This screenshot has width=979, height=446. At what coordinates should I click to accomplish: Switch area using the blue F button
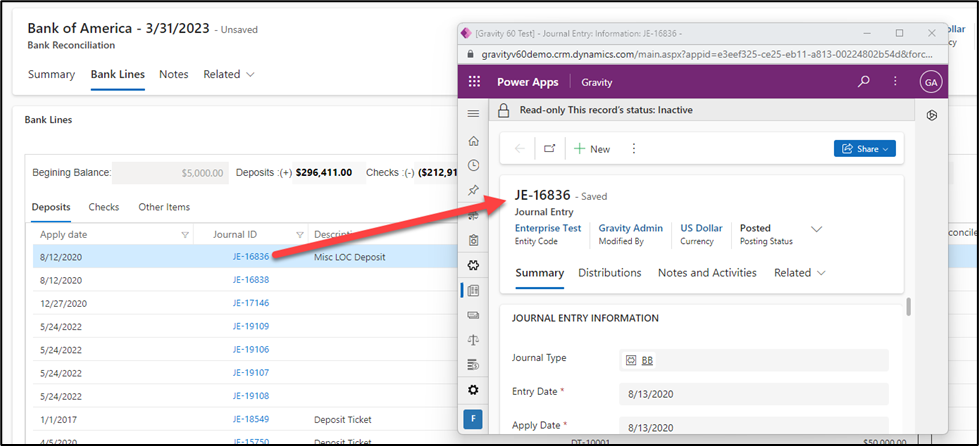pyautogui.click(x=473, y=419)
